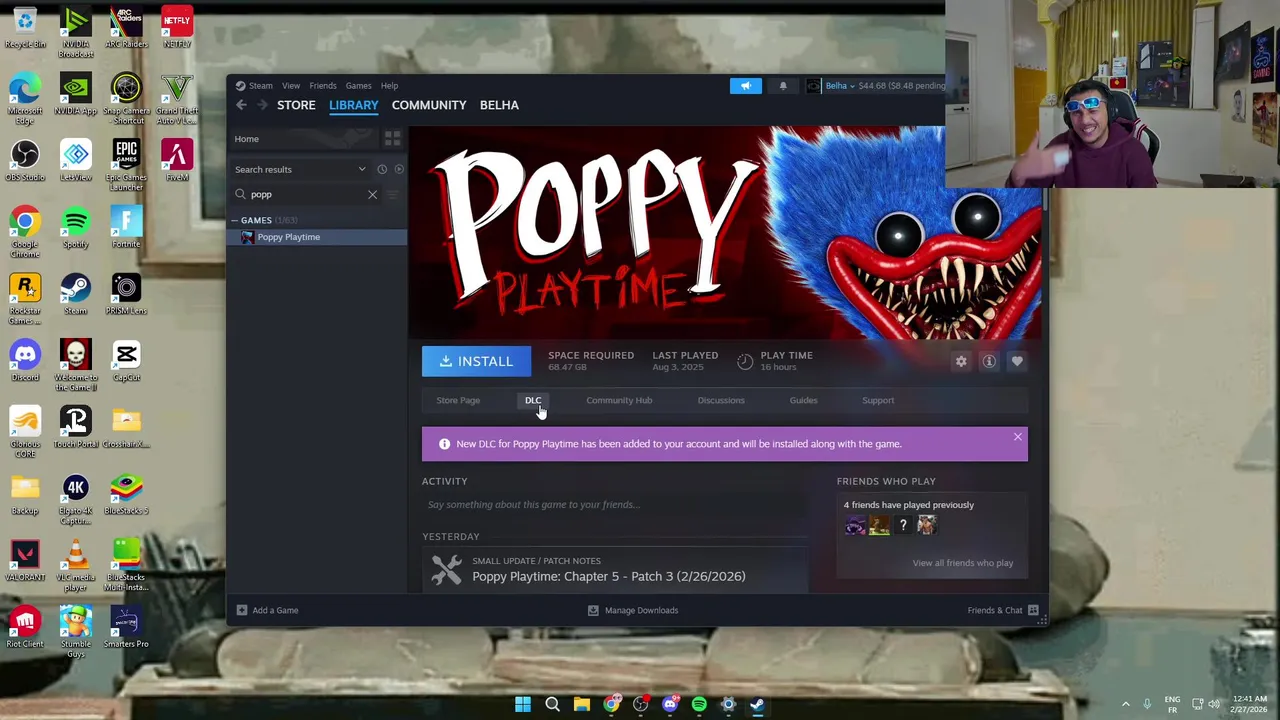Open Fortnite desktop shortcut
1280x720 pixels.
pyautogui.click(x=126, y=227)
